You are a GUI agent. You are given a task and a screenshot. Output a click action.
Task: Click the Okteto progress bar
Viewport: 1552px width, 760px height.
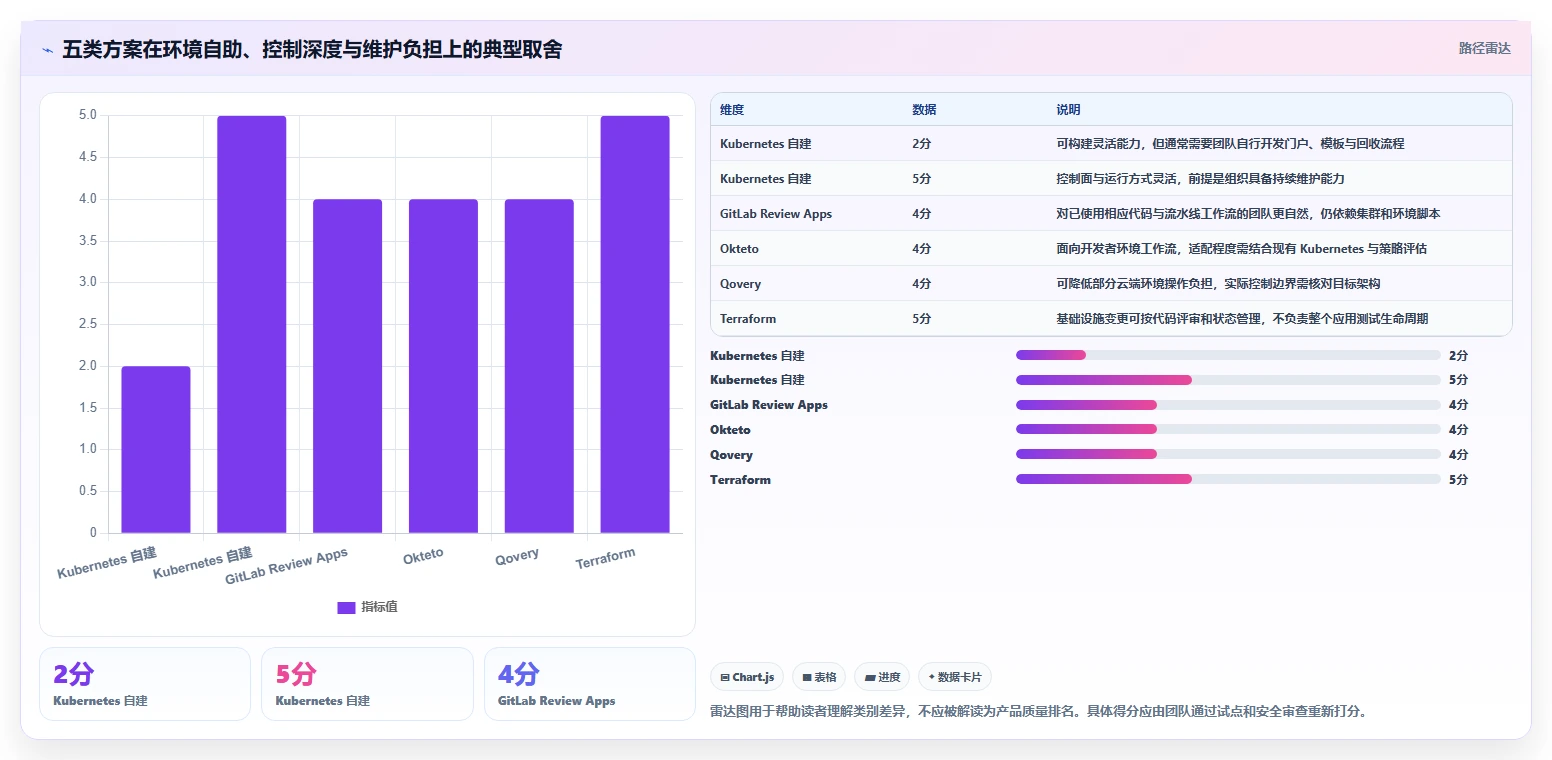point(1228,430)
